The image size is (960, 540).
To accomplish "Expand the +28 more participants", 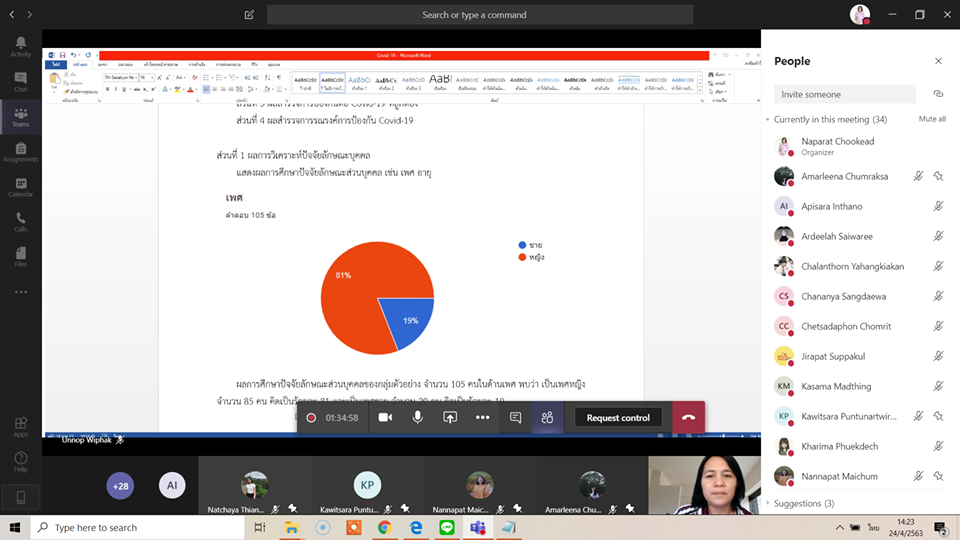I will click(121, 486).
